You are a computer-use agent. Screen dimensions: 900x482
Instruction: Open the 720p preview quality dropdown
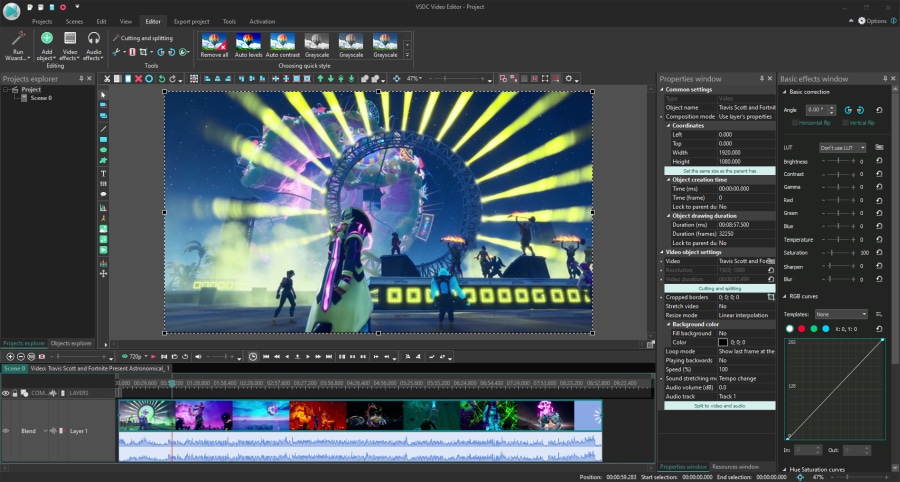(135, 356)
